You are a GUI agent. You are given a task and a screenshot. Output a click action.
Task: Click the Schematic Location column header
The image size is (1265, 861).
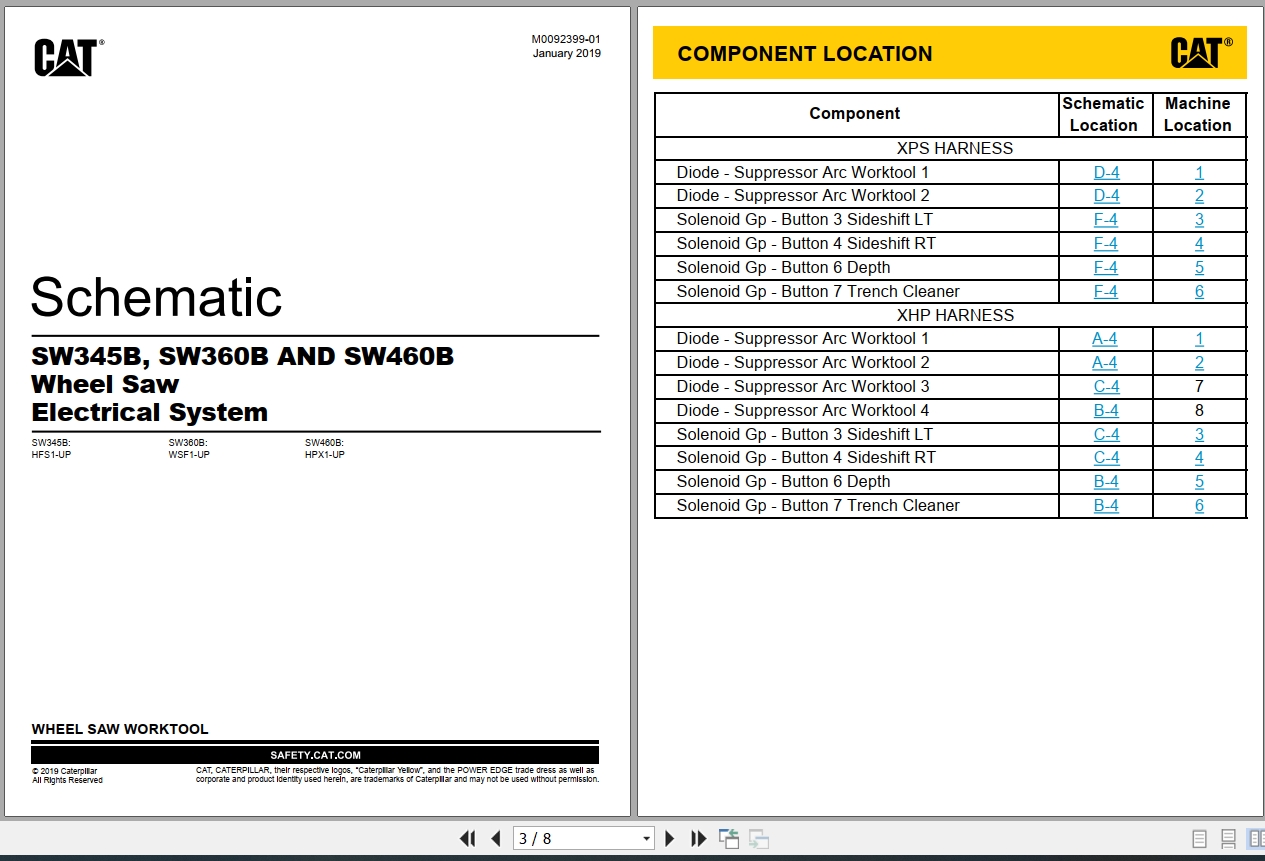click(x=1104, y=114)
